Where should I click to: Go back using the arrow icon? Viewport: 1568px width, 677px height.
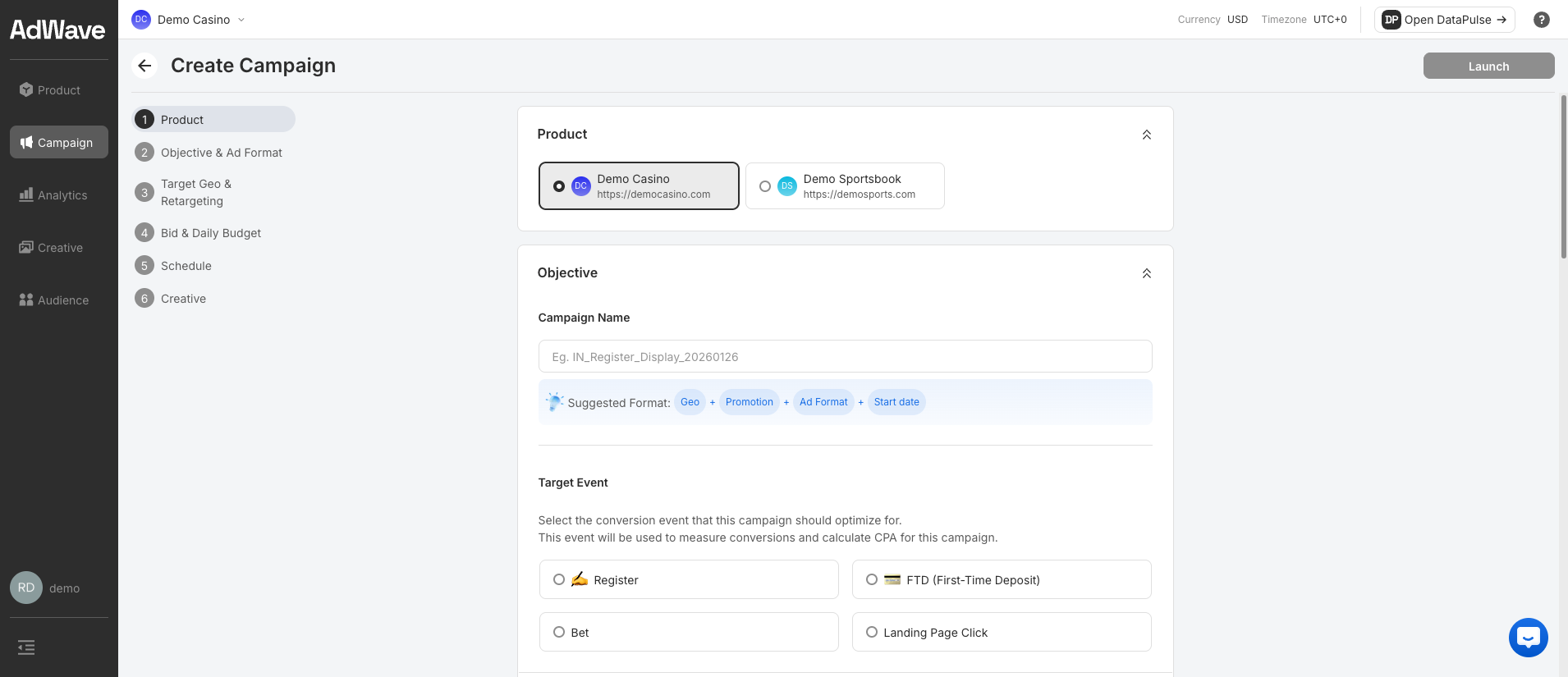coord(145,66)
